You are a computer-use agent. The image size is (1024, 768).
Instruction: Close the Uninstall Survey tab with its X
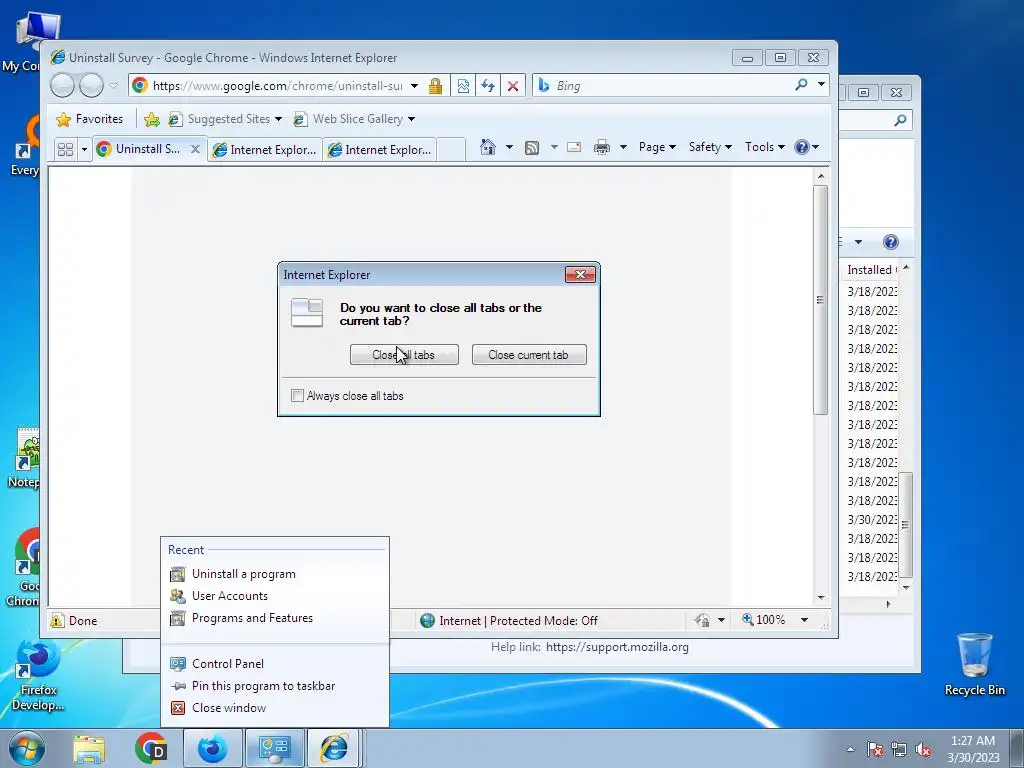195,149
